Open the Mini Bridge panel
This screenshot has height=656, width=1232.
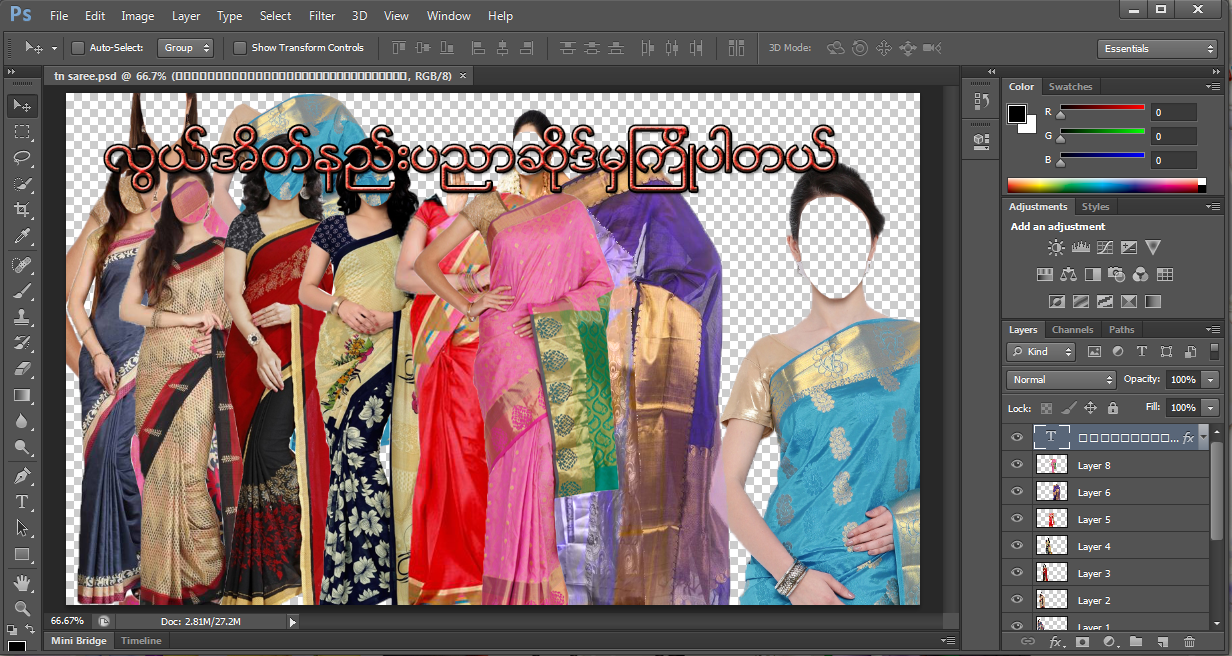tap(78, 640)
